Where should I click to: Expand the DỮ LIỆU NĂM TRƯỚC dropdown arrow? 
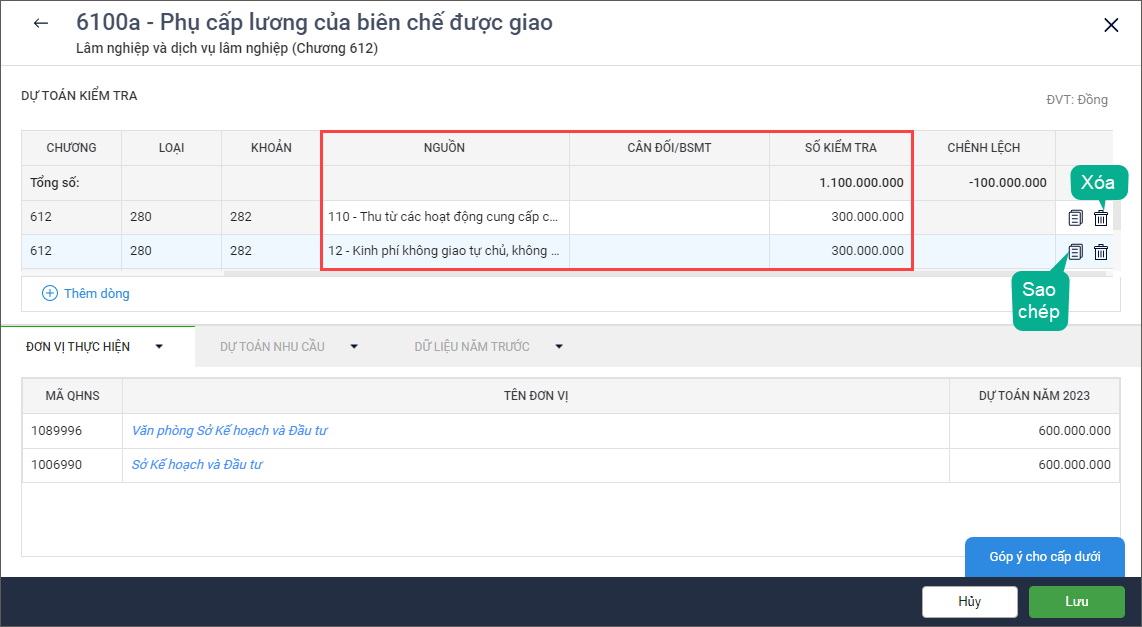[558, 347]
